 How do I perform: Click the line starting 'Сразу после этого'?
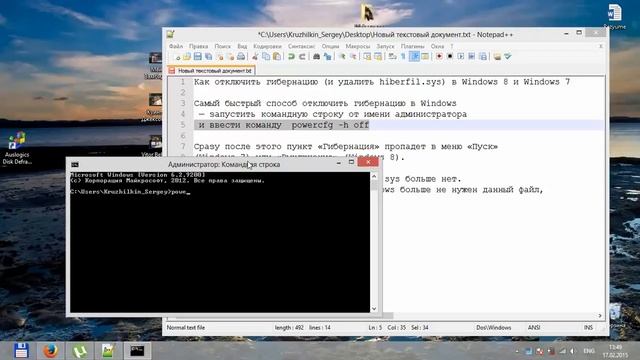(x=346, y=147)
